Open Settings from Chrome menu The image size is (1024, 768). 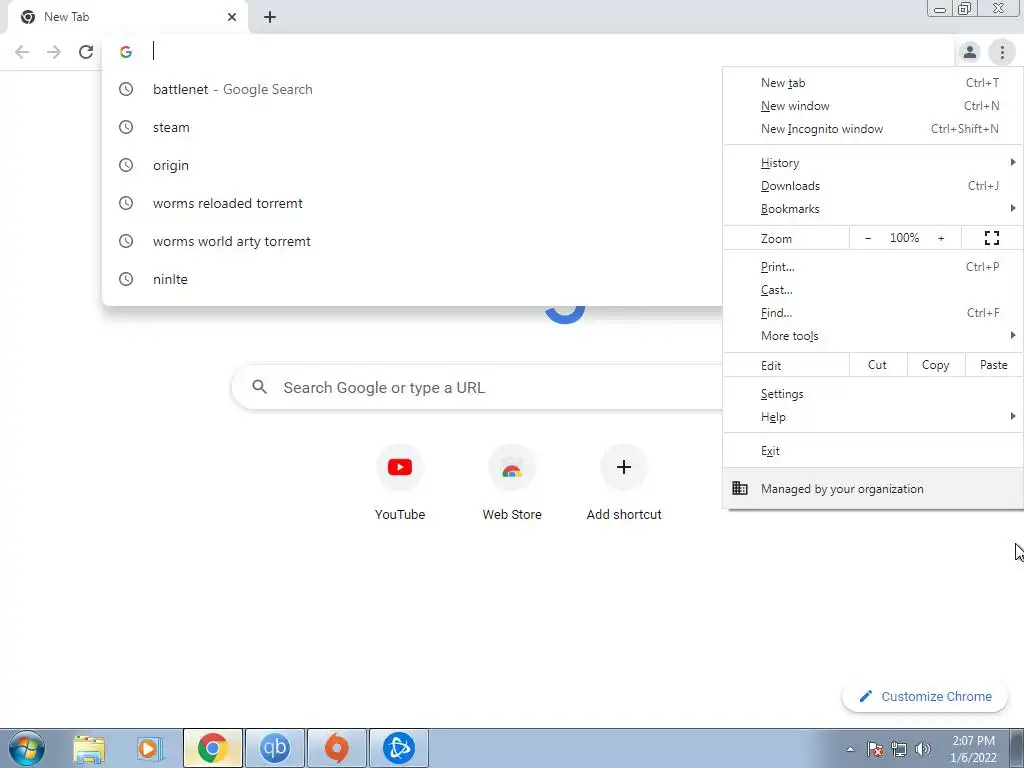pyautogui.click(x=872, y=394)
